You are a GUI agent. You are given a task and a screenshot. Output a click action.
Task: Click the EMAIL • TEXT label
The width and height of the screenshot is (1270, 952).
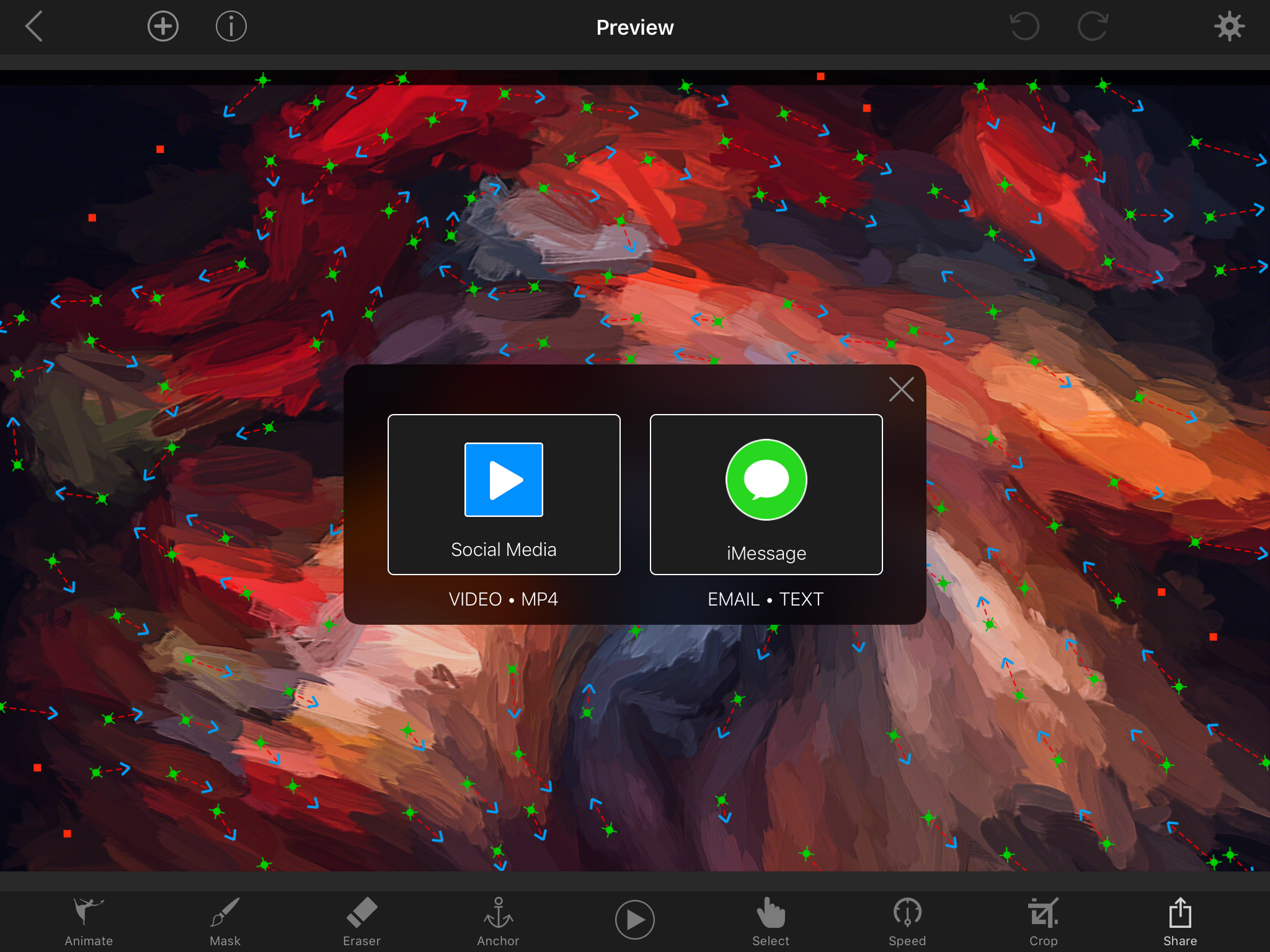[x=766, y=599]
